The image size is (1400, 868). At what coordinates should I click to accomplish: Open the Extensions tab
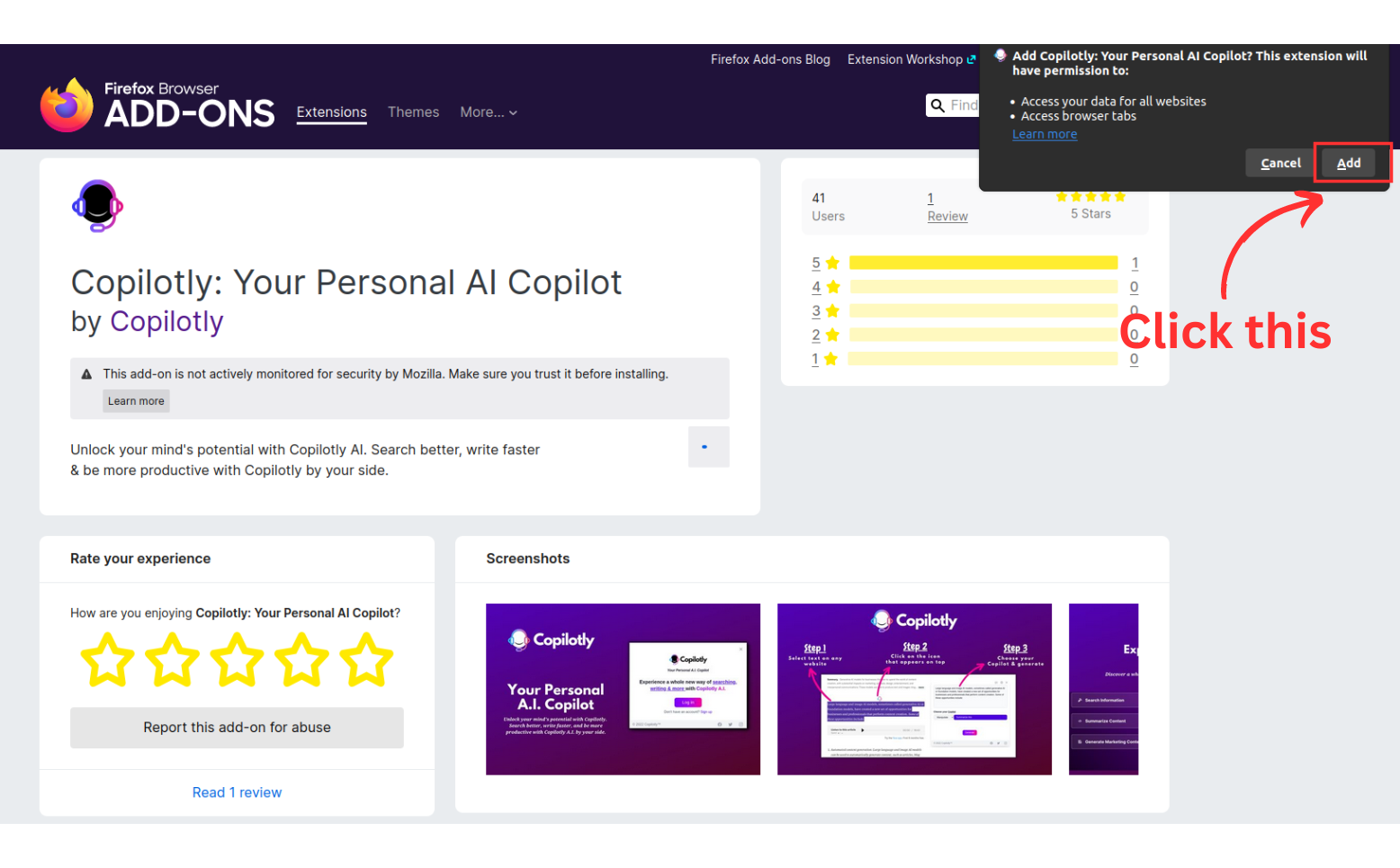pyautogui.click(x=332, y=112)
